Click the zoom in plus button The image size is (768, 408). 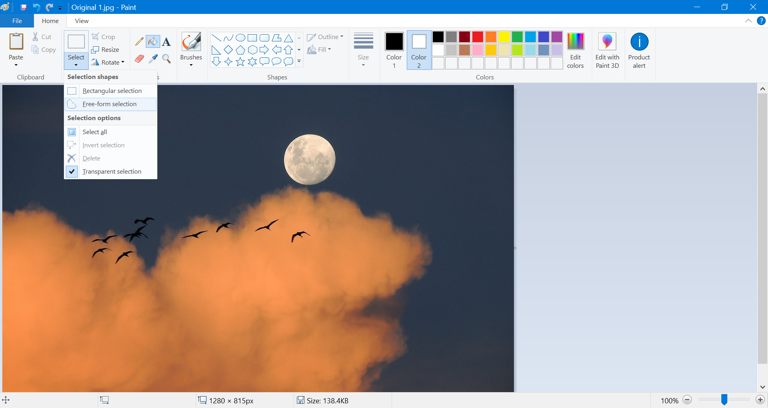click(760, 400)
